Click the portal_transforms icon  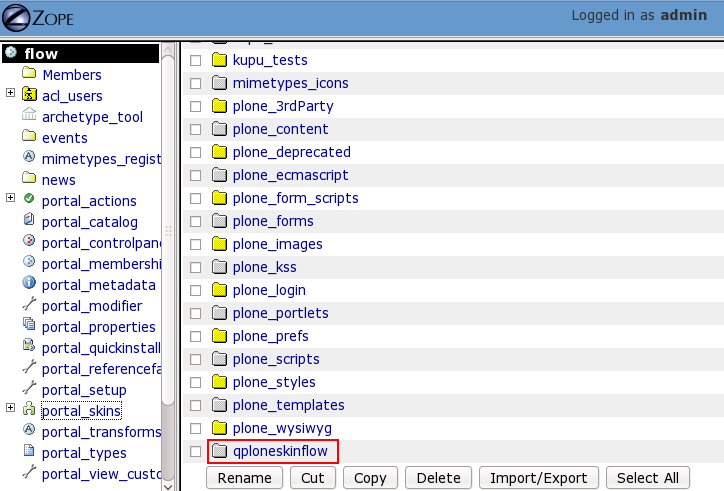point(29,430)
